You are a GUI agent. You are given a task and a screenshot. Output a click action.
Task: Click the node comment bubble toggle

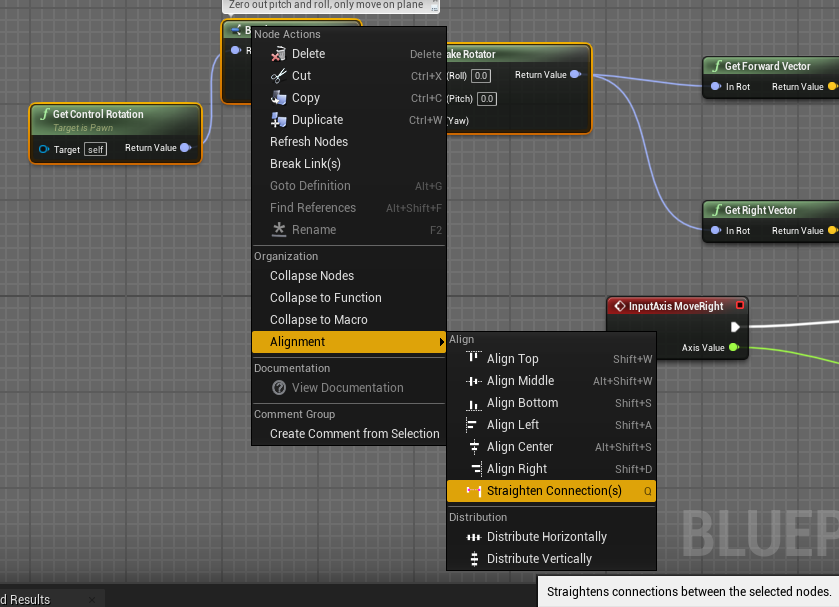434,6
